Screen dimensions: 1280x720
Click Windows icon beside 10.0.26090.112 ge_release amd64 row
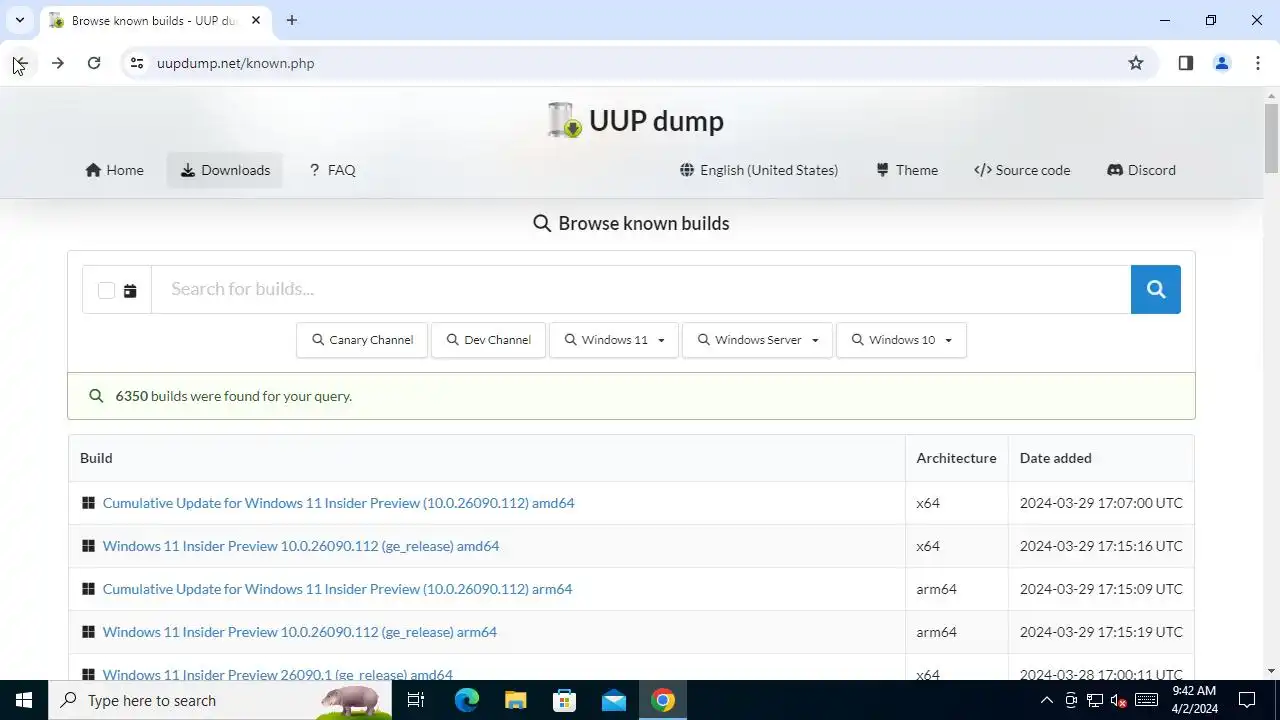(x=88, y=546)
